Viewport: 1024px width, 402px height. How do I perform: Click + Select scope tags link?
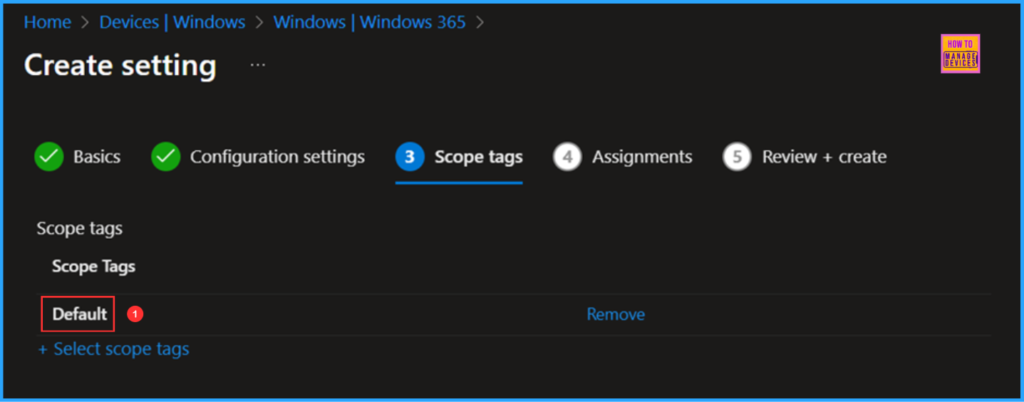[x=114, y=349]
